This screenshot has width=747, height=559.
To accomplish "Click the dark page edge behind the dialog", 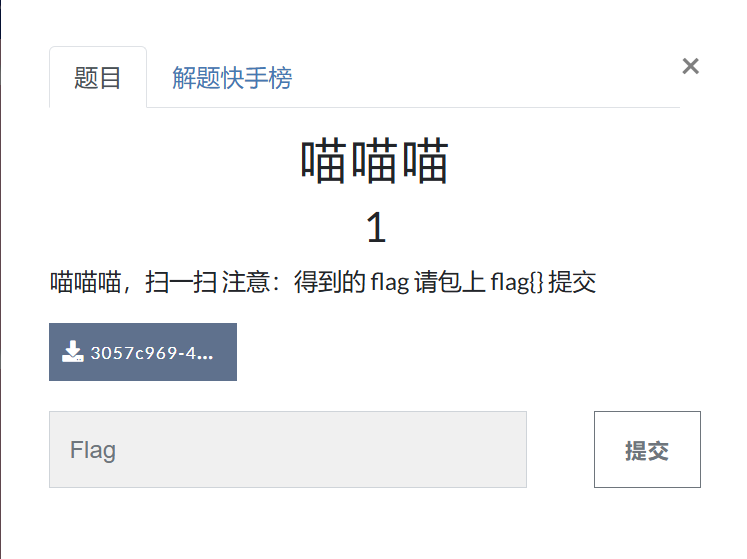I will pyautogui.click(x=0, y=279).
